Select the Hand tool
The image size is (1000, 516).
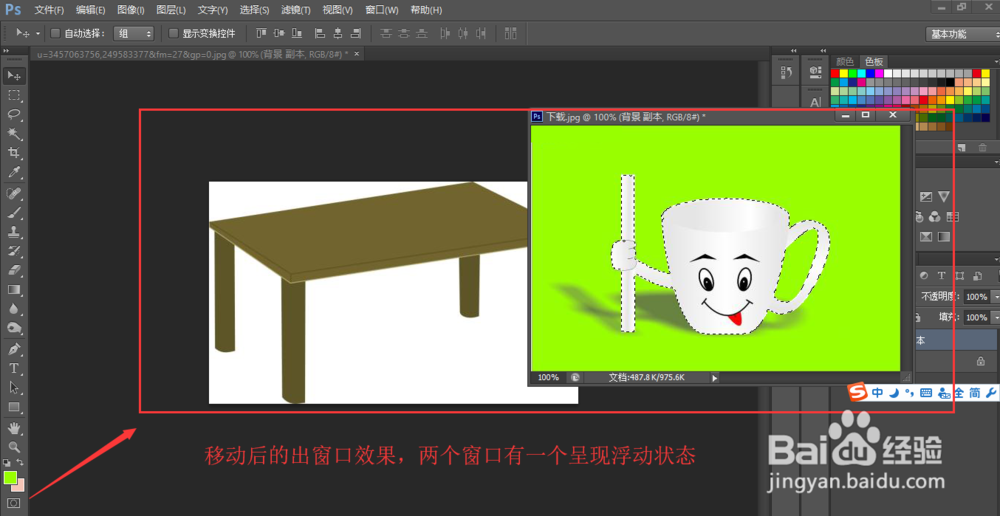14,427
